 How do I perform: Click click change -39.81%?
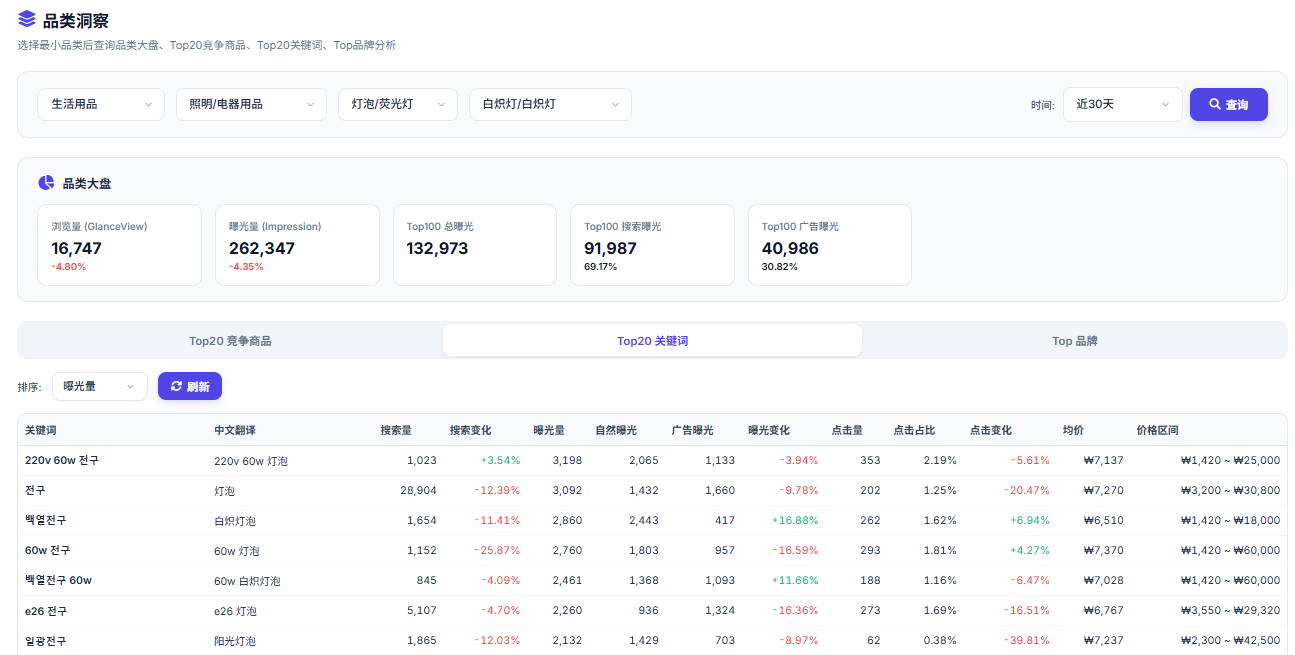1027,641
